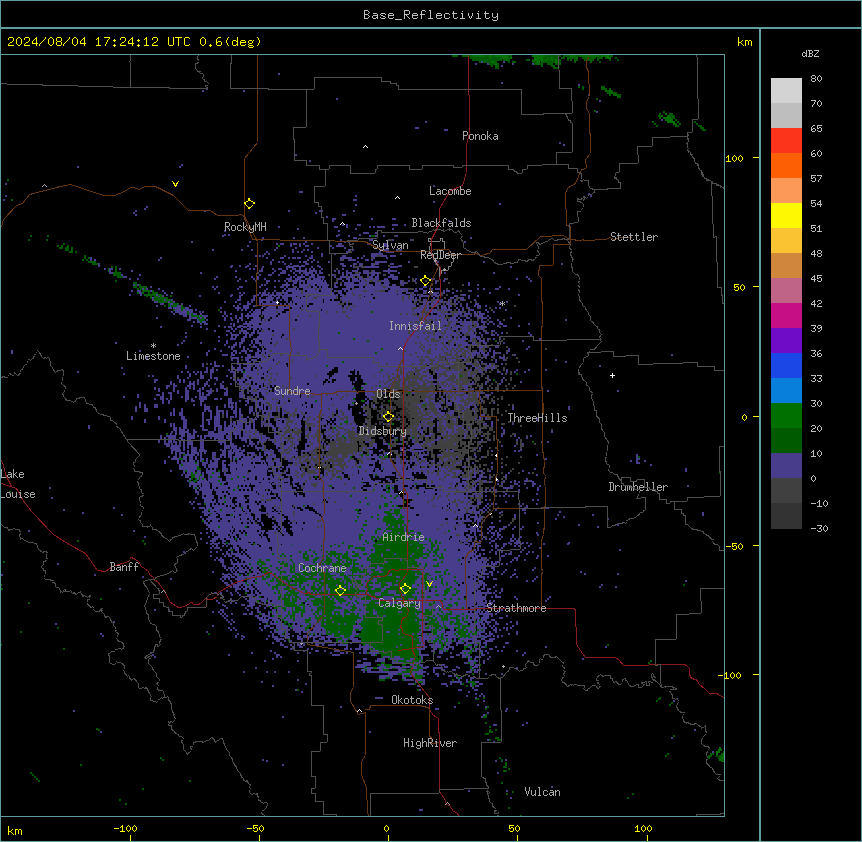
Task: Click the white plus marker west of Drumheller county
Action: 612,375
